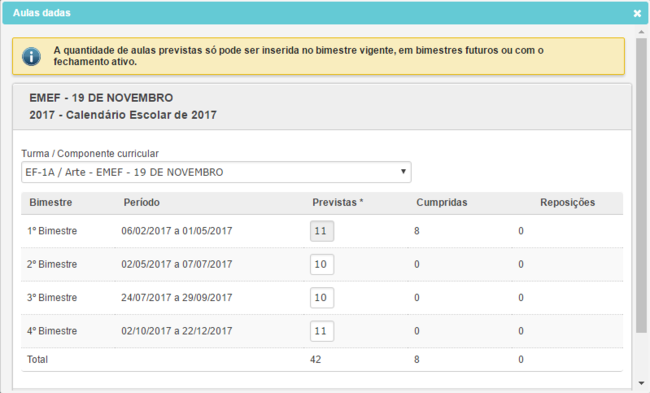Image resolution: width=650 pixels, height=393 pixels.
Task: Click the 3º Bimestre row label
Action: [52, 298]
